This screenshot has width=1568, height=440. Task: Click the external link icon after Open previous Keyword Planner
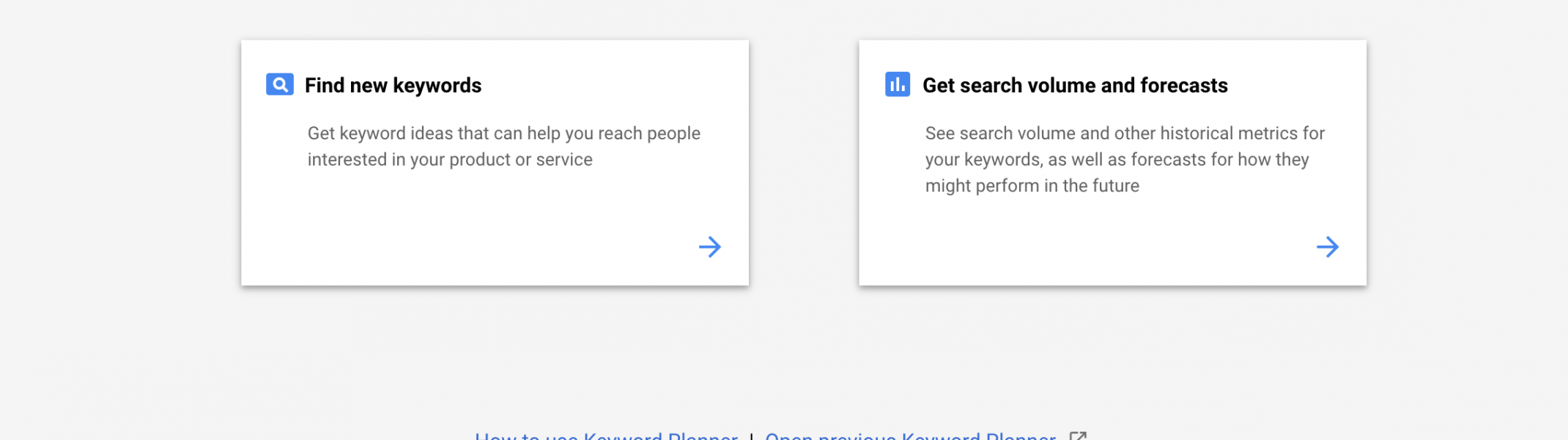point(1078,436)
